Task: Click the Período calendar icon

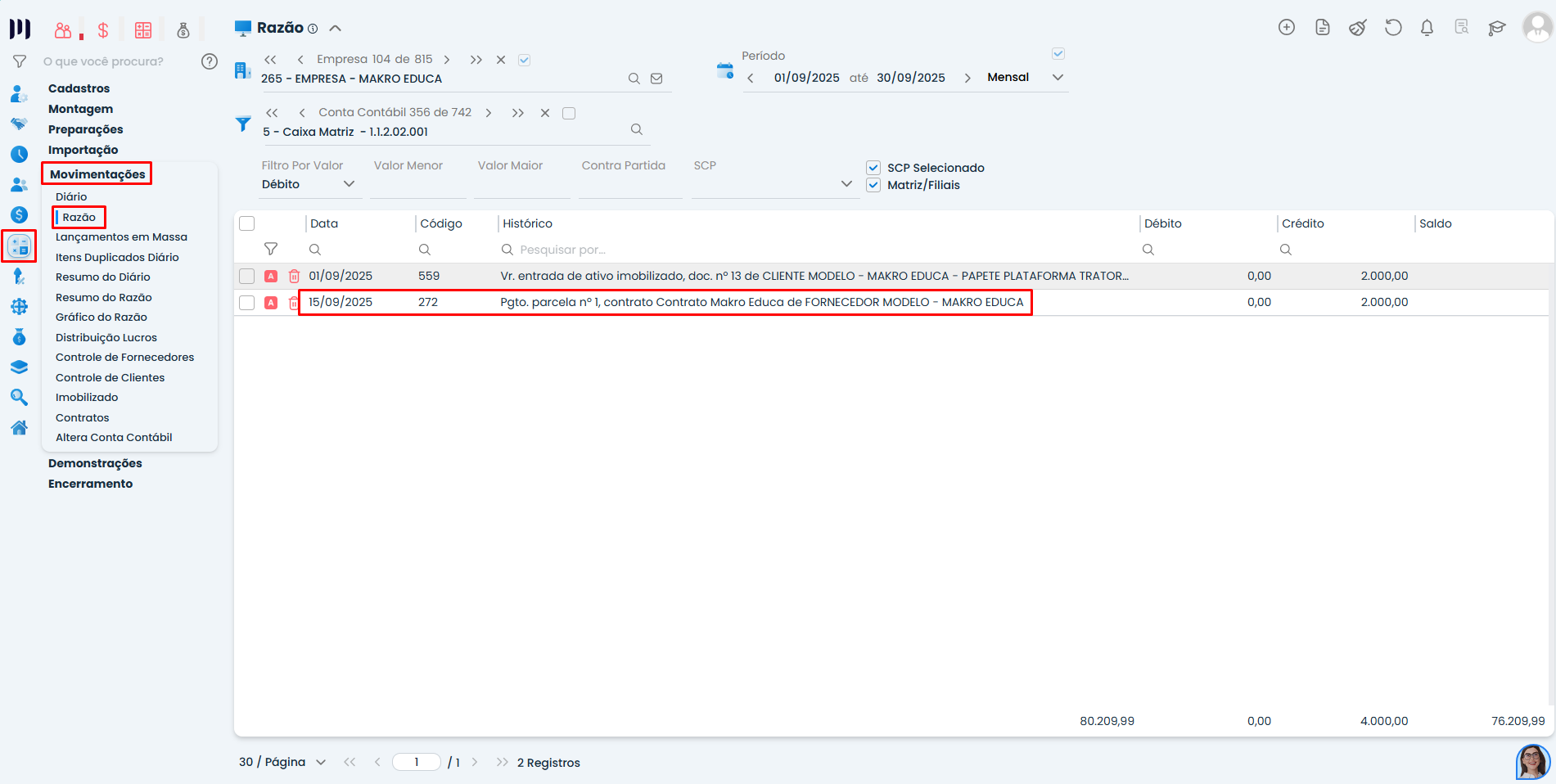Action: 725,70
